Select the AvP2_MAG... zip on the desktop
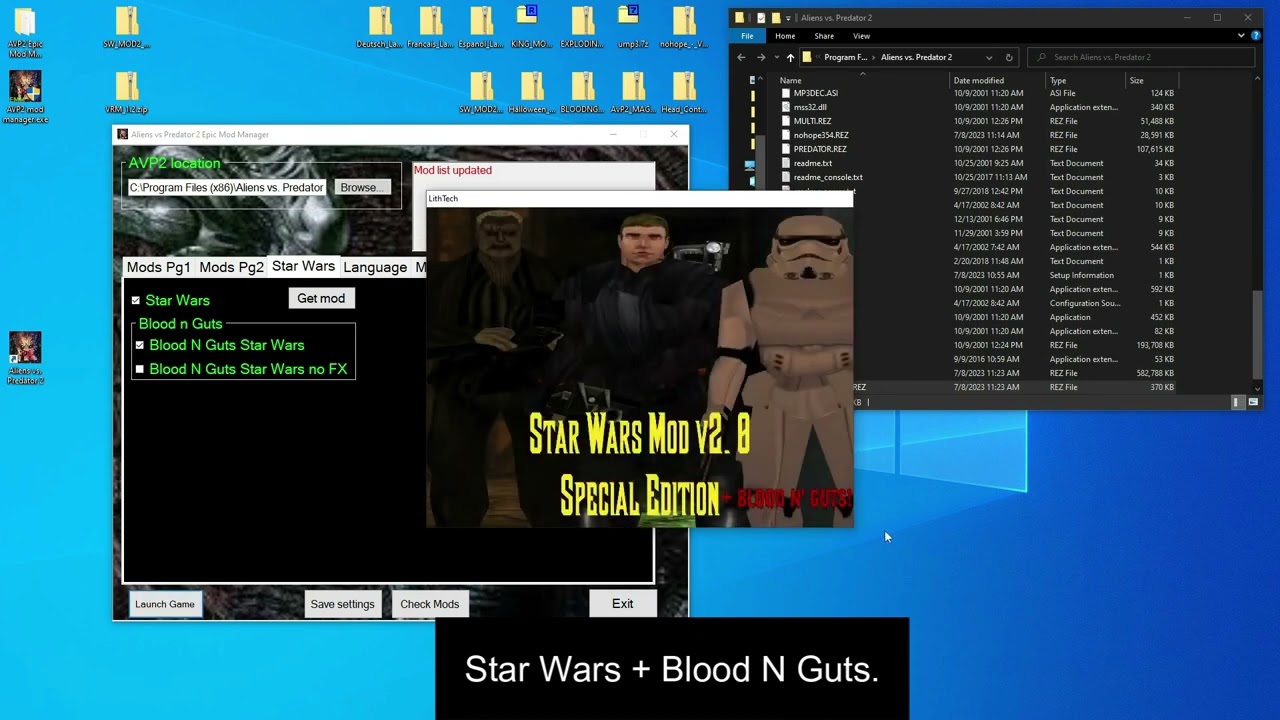1280x720 pixels. tap(633, 93)
